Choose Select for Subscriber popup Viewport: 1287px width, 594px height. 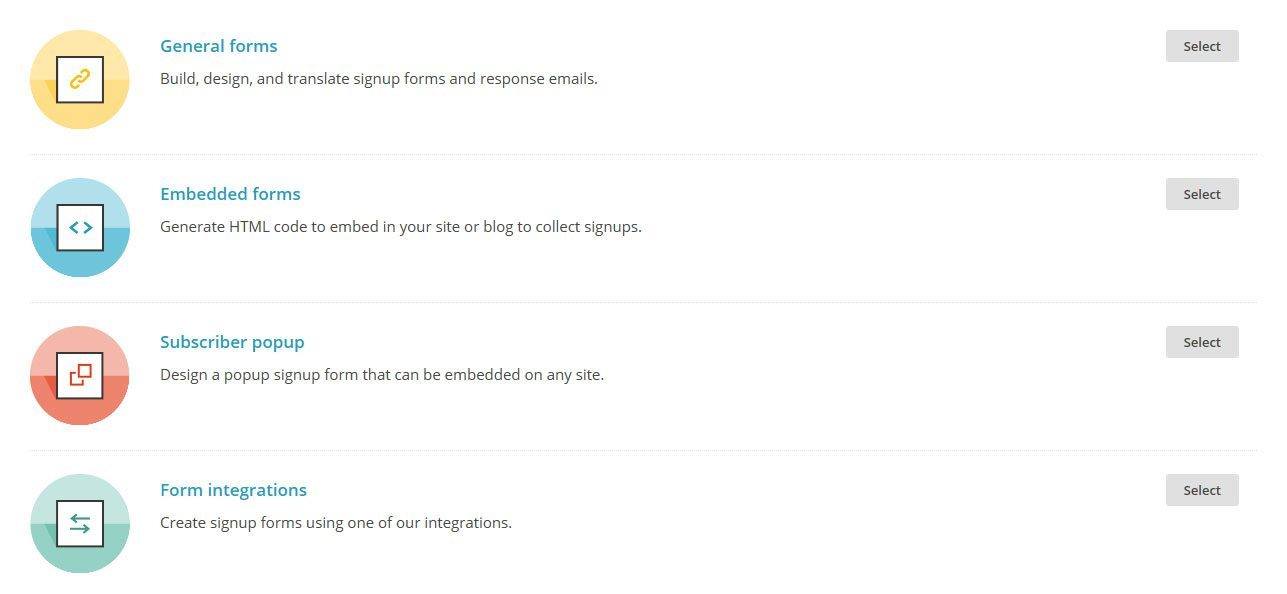pyautogui.click(x=1202, y=342)
